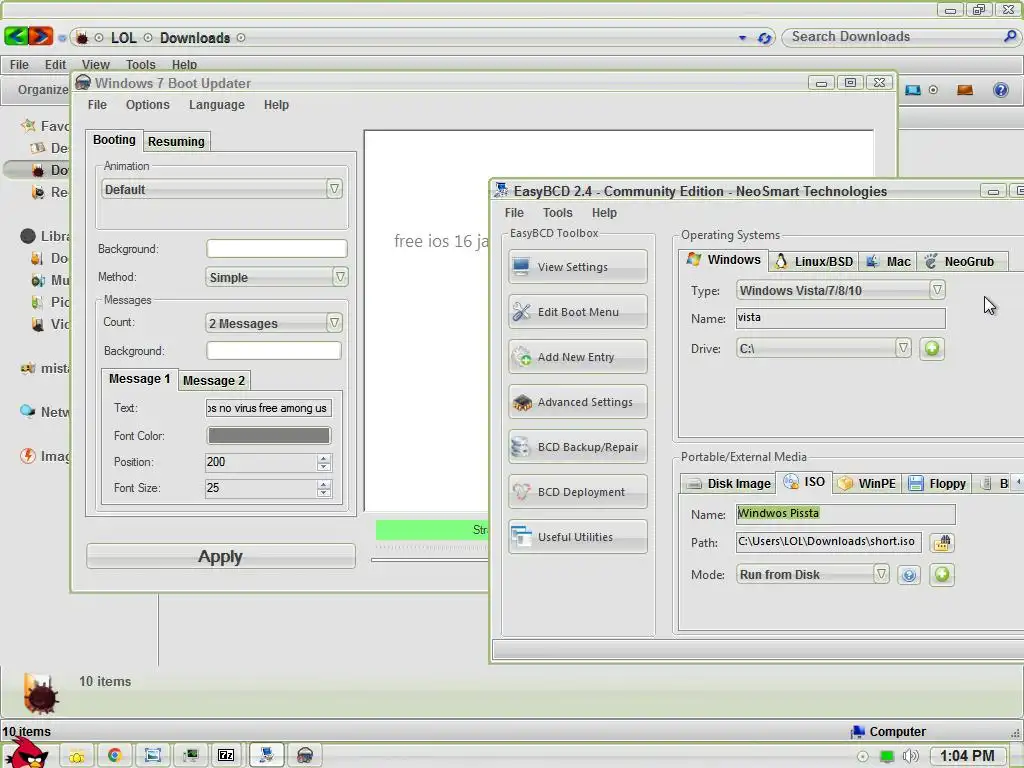Click Downloads in Explorer address breadcrumb

[x=195, y=38]
